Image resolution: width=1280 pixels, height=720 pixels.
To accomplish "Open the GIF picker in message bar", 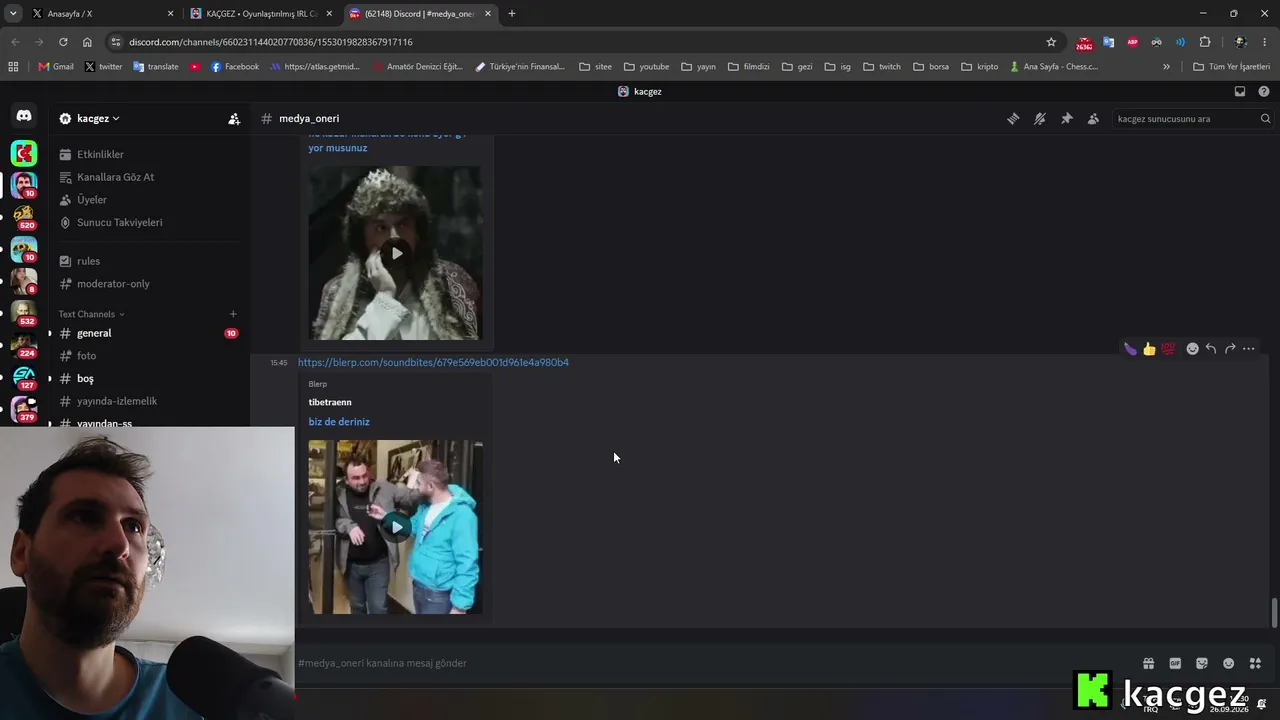I will [1175, 663].
